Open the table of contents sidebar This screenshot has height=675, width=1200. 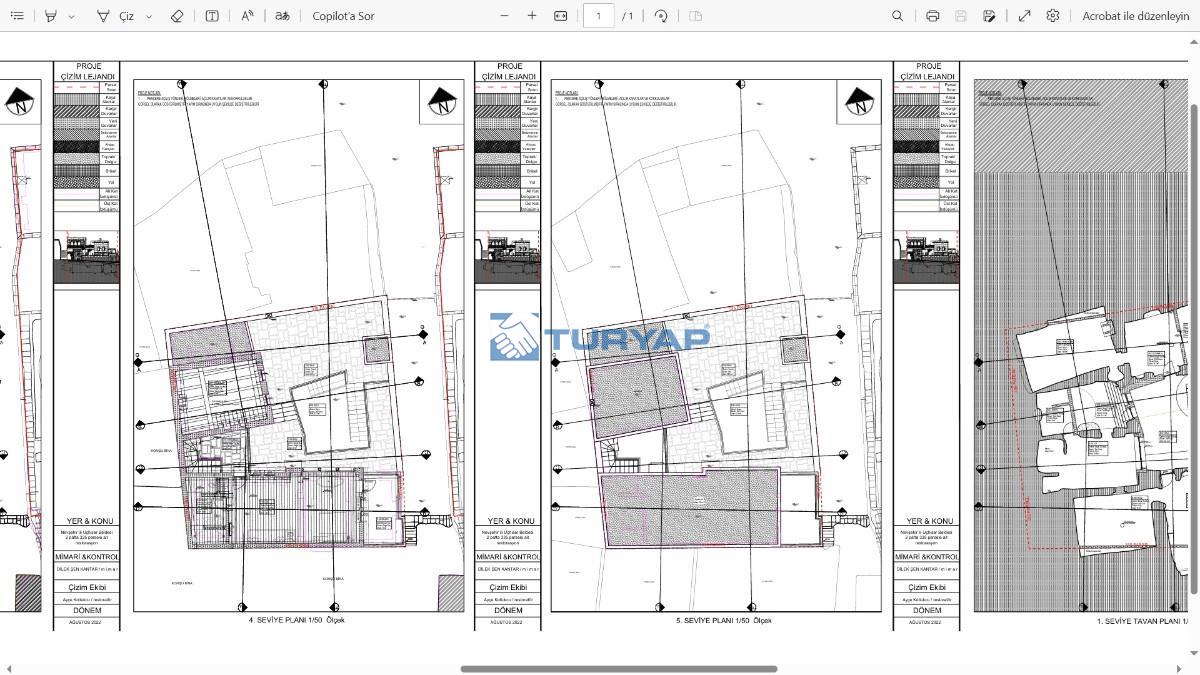click(17, 16)
